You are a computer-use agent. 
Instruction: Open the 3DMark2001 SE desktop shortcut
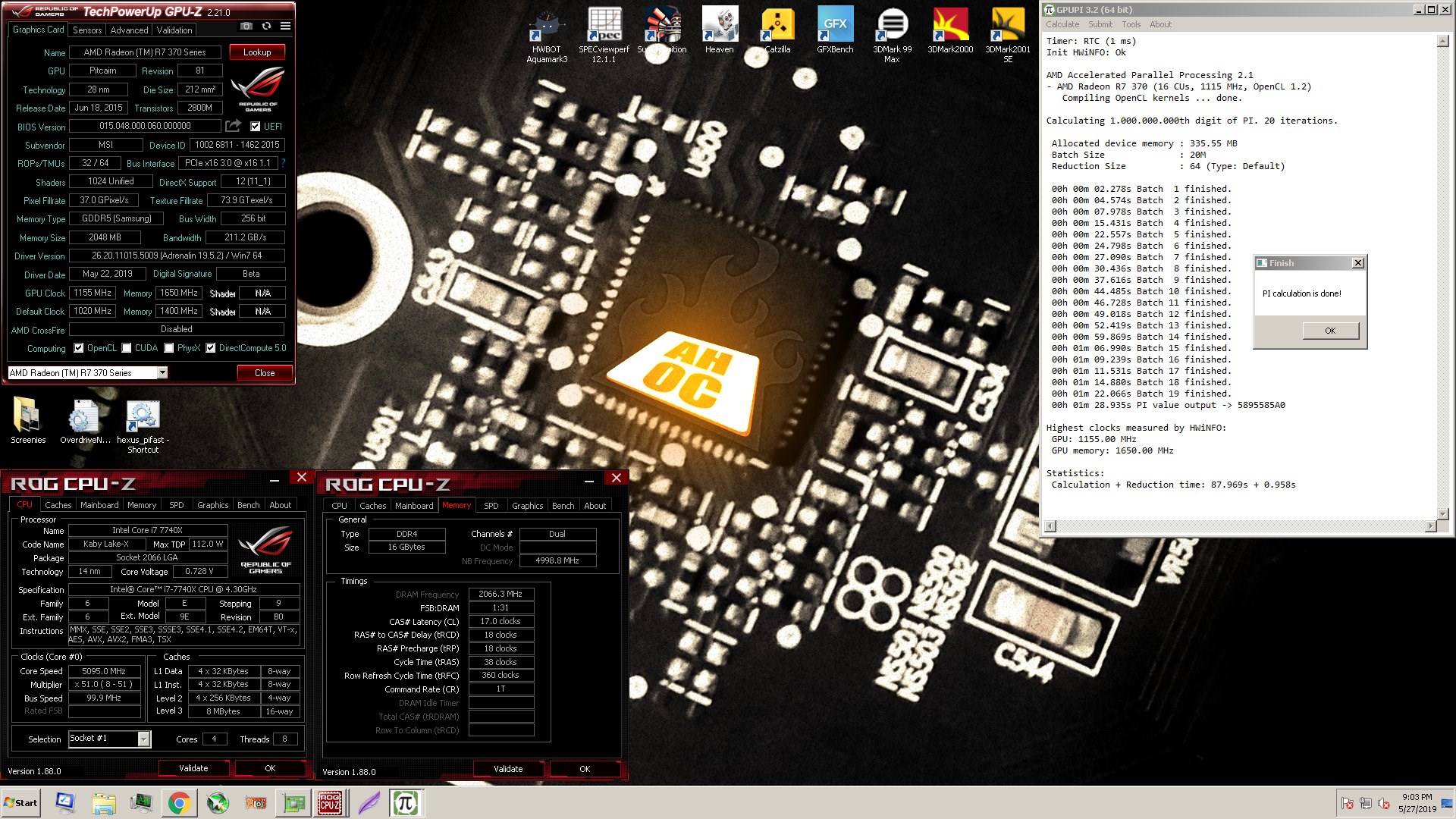(x=1008, y=36)
